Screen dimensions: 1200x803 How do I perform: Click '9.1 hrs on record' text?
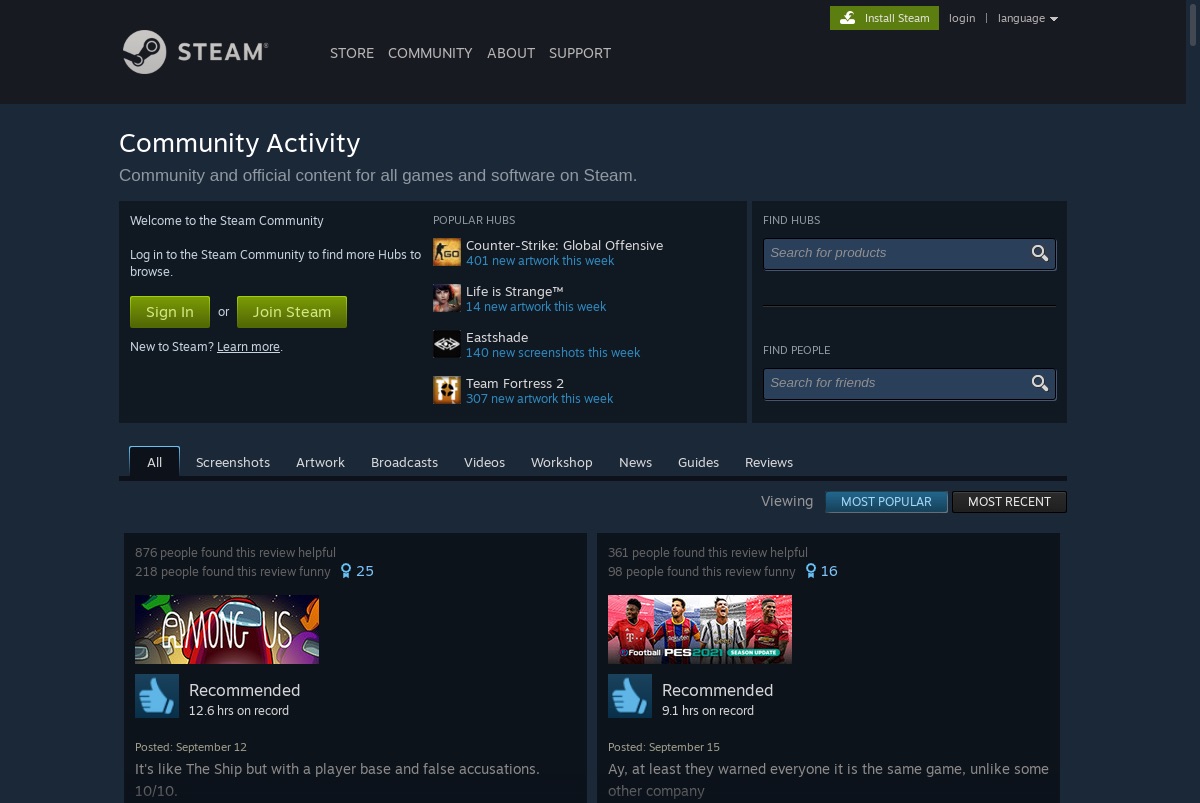(x=708, y=711)
